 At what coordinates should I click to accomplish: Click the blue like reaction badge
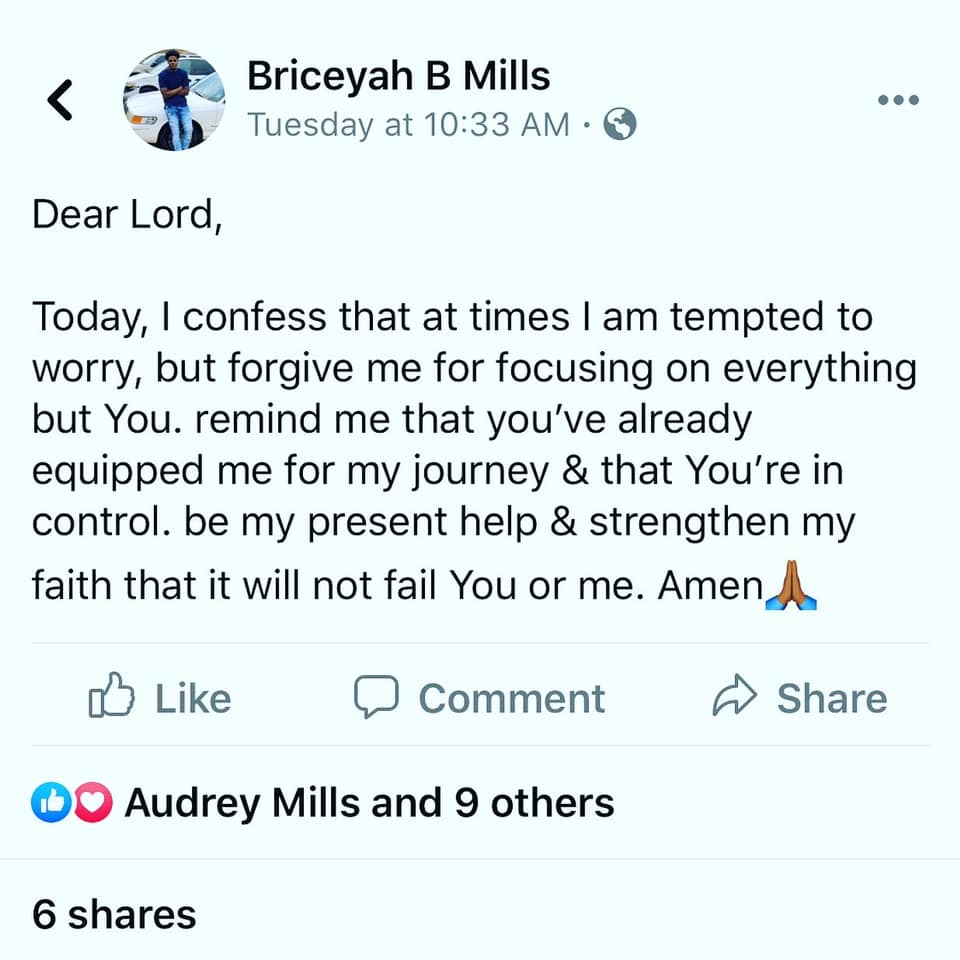pyautogui.click(x=50, y=802)
